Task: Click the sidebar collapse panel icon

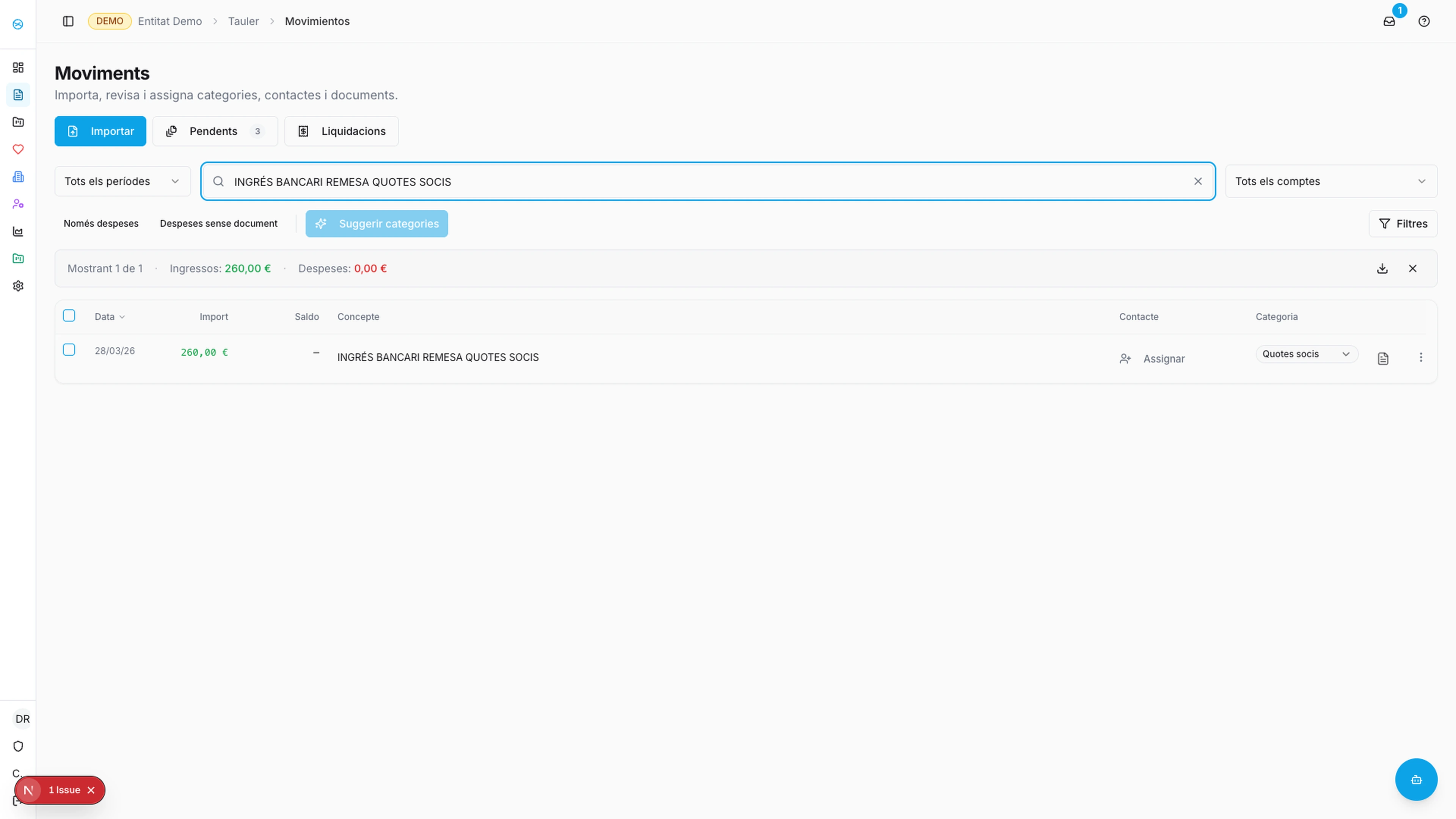Action: [68, 22]
